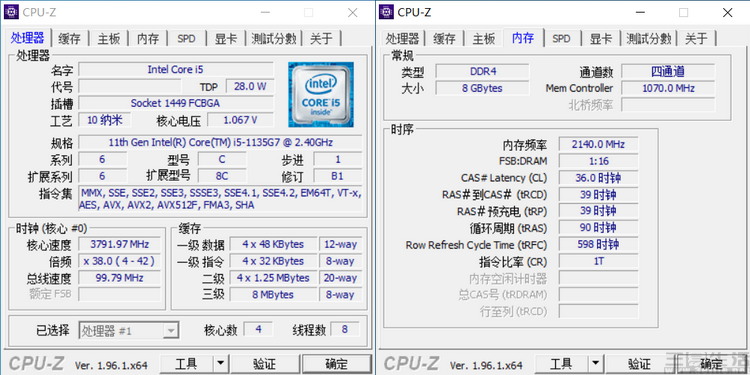Switch to 内存 tab in the left window

[x=148, y=38]
